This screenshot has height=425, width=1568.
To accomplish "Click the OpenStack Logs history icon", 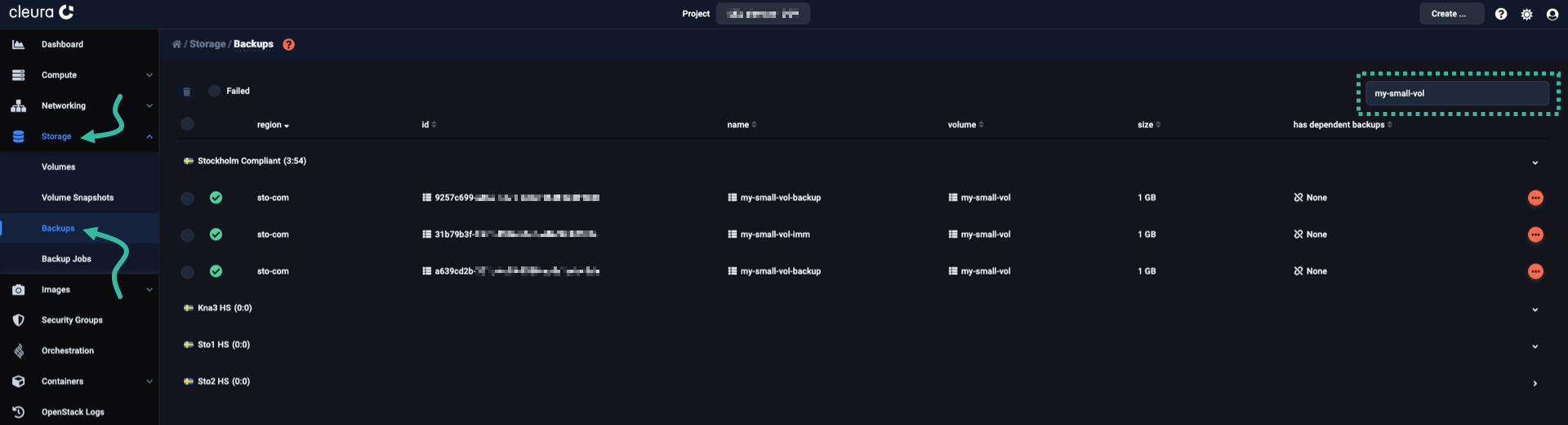I will 18,412.
